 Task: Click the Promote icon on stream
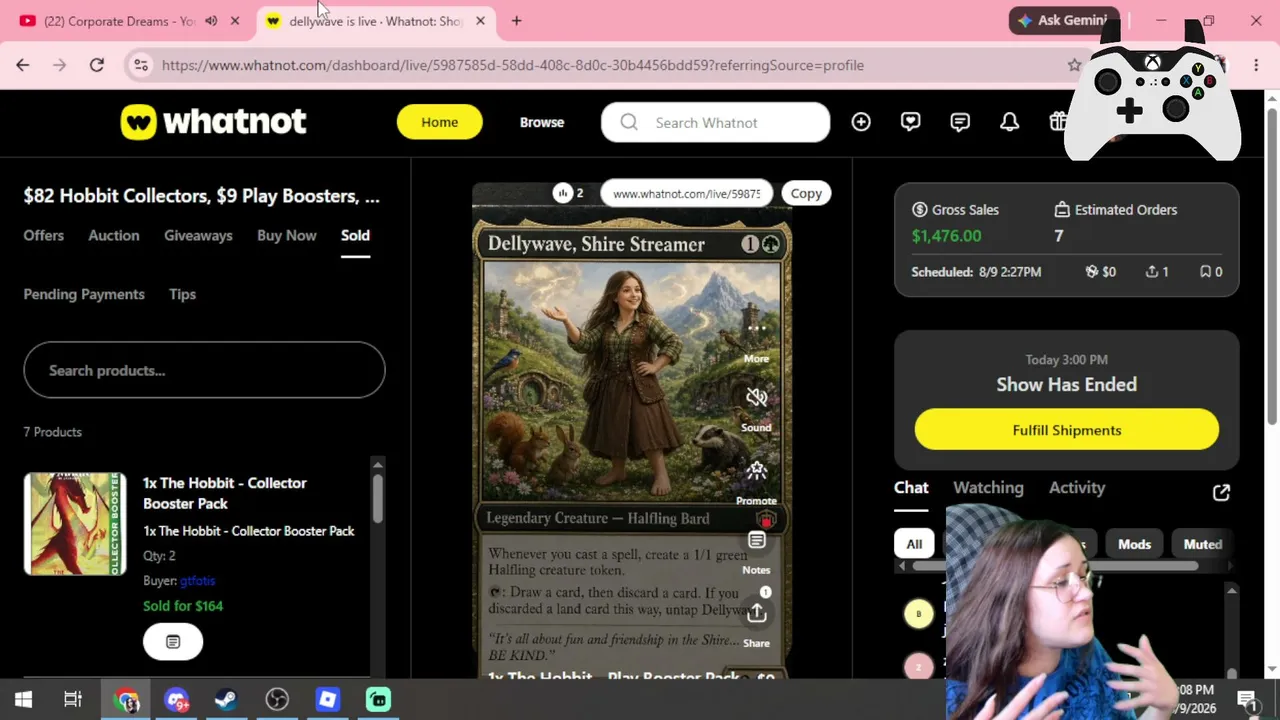(756, 470)
